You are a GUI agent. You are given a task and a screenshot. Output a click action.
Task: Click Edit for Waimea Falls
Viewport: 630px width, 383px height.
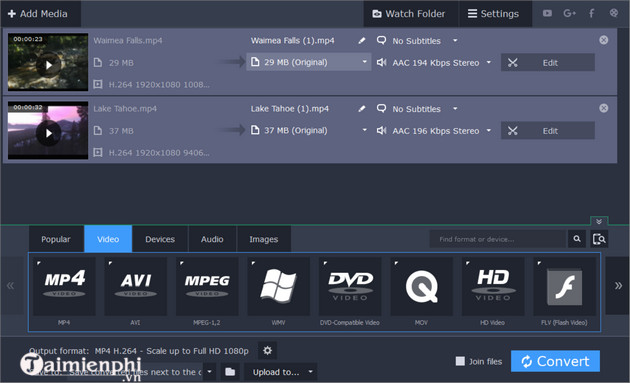pyautogui.click(x=548, y=62)
